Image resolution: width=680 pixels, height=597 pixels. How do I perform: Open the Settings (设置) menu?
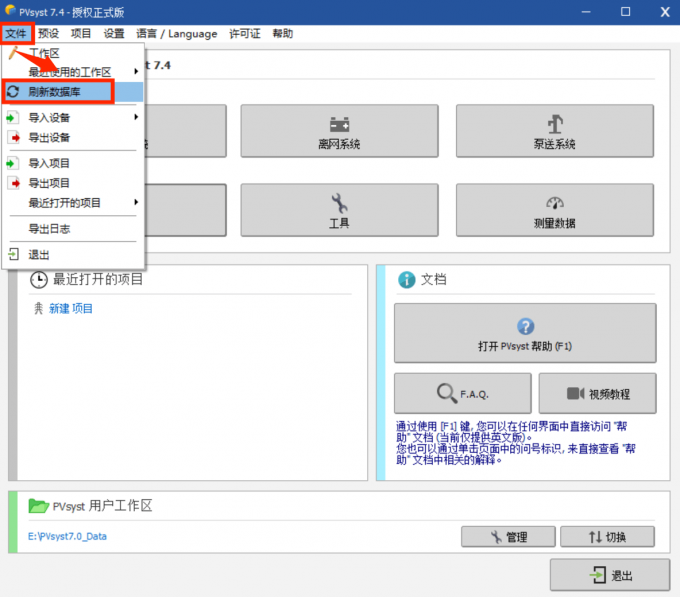tap(114, 33)
